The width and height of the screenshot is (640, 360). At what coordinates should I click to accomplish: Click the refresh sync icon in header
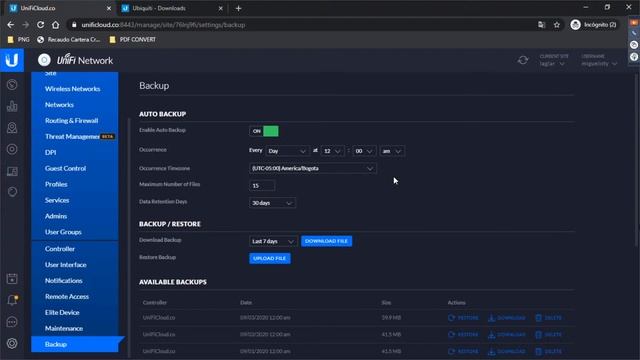(523, 60)
